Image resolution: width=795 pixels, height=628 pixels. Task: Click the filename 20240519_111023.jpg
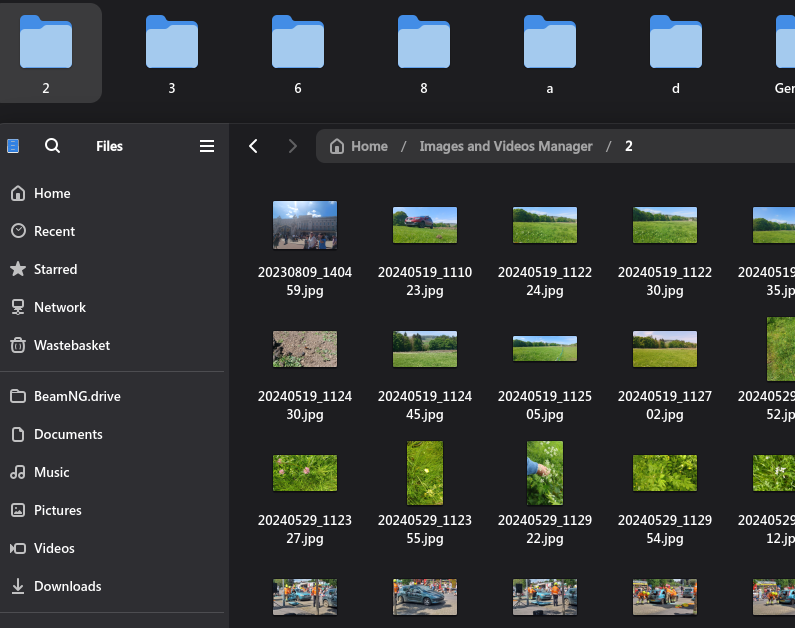click(425, 281)
